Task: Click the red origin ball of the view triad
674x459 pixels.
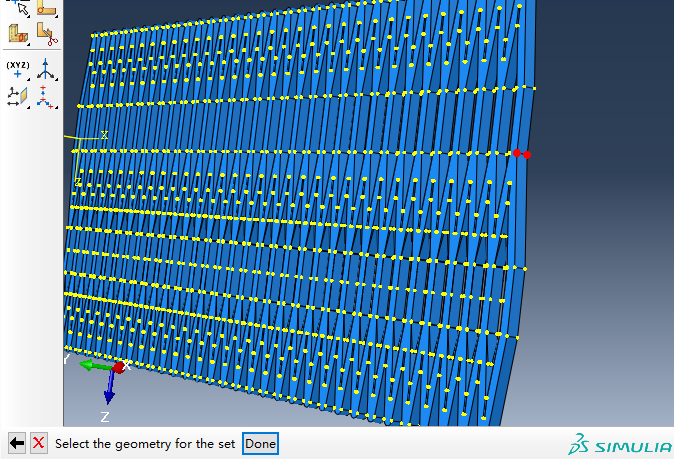Action: (118, 368)
